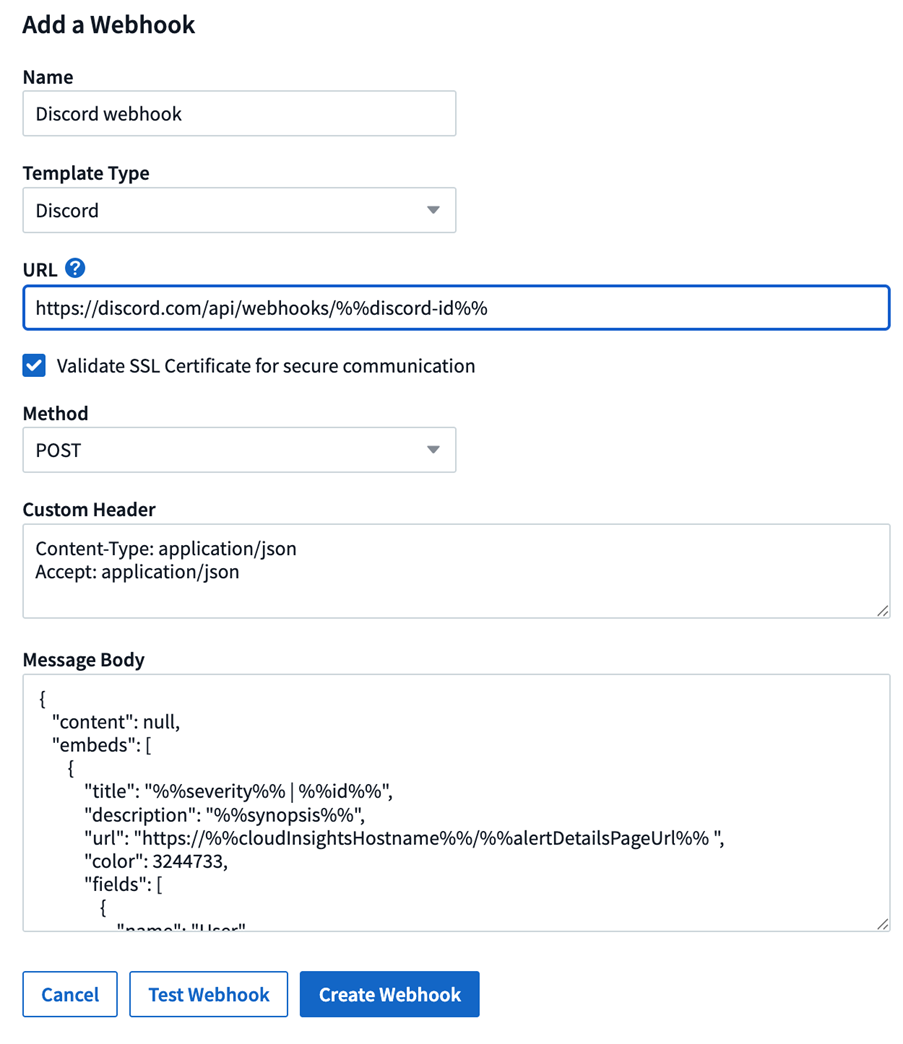Expand the Template Type dropdown arrow
The height and width of the screenshot is (1044, 903).
[x=433, y=211]
